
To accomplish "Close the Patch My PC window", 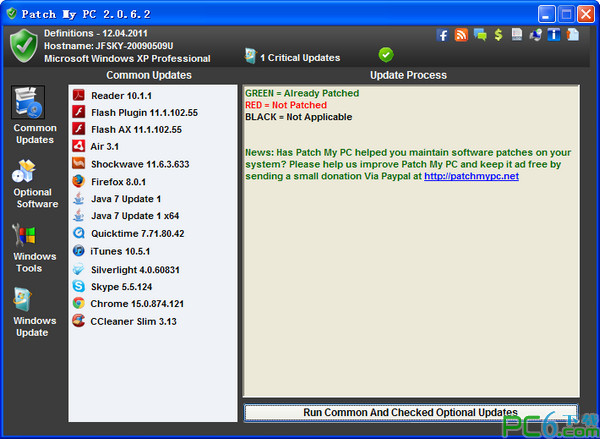I will (586, 15).
